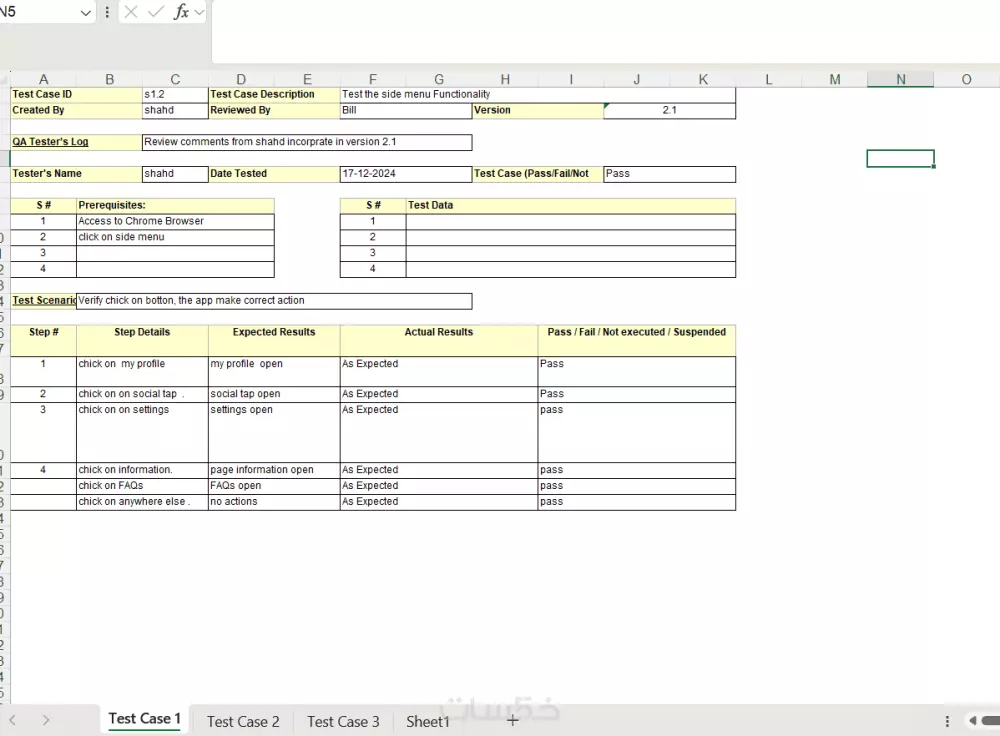Select column K header
Screen dimensions: 1000x736
point(703,79)
